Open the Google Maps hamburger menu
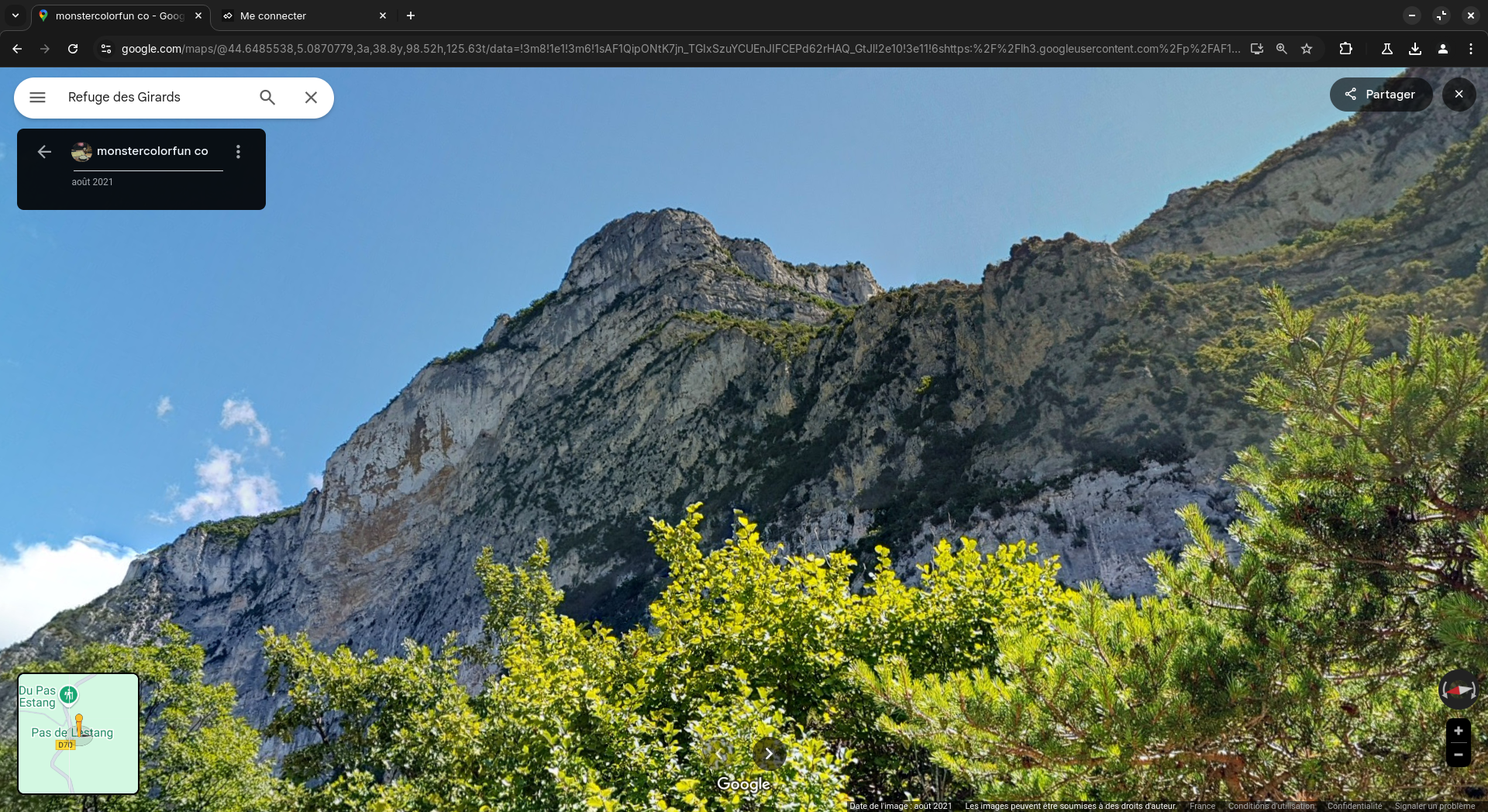 (37, 98)
